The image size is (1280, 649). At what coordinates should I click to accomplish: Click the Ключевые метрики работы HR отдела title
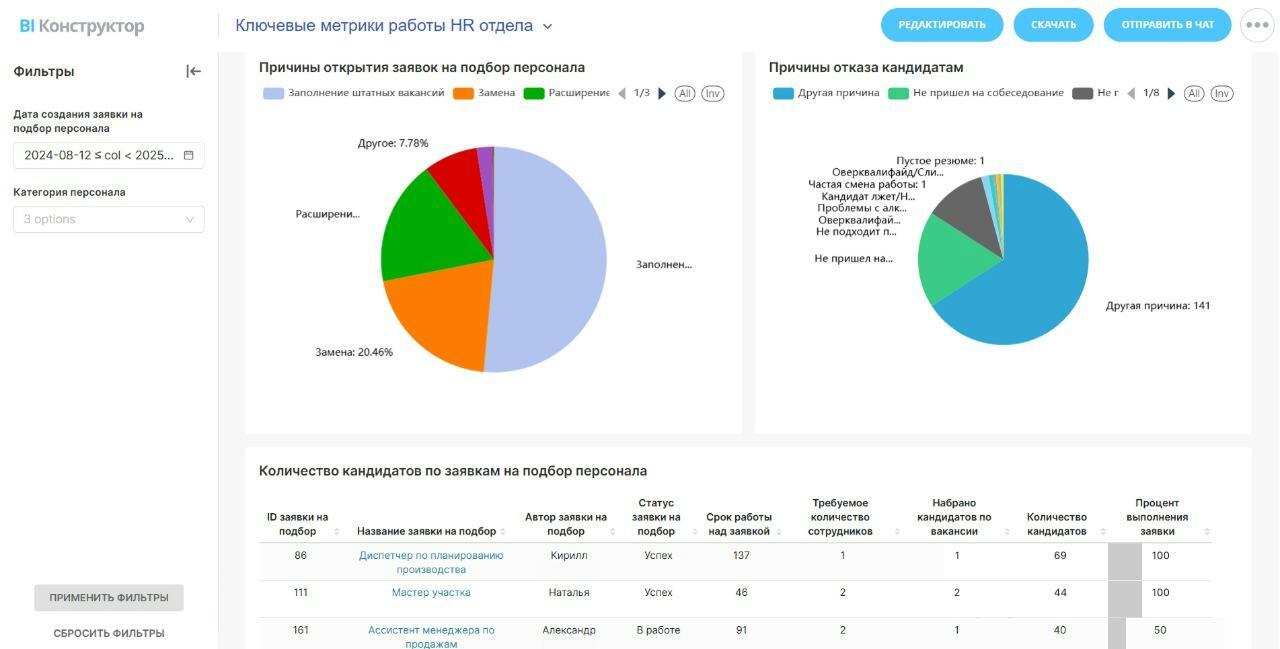[384, 25]
